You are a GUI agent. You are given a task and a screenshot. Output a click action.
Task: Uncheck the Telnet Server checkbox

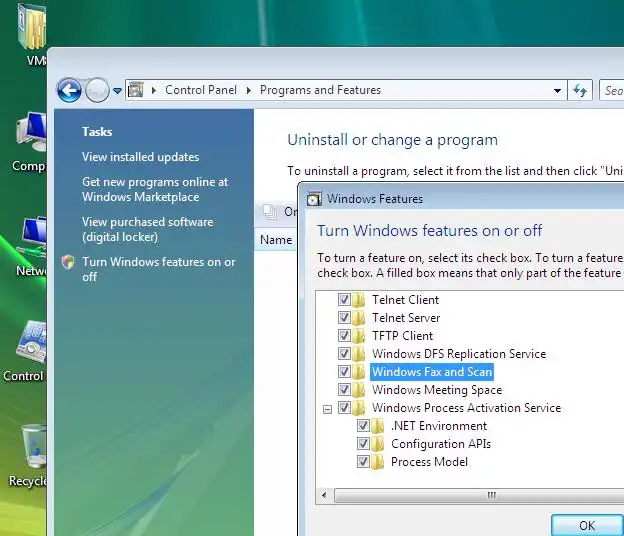click(344, 318)
